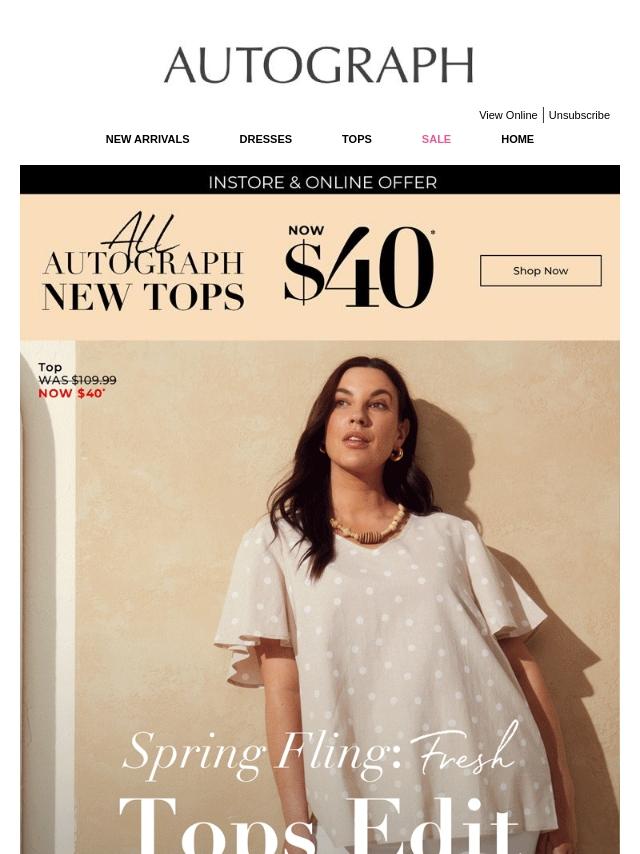Open the View Online link
Viewport: 640px width, 854px height.
[x=508, y=115]
